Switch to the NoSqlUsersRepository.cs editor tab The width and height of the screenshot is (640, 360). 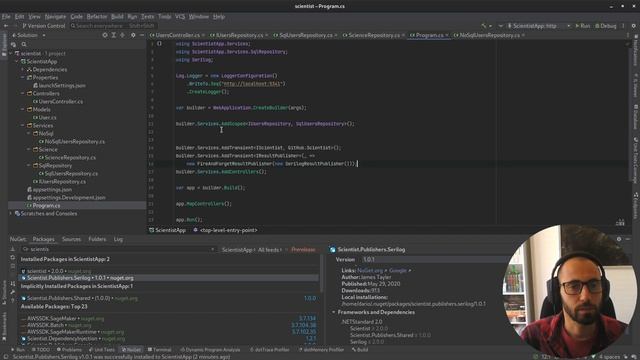(489, 35)
